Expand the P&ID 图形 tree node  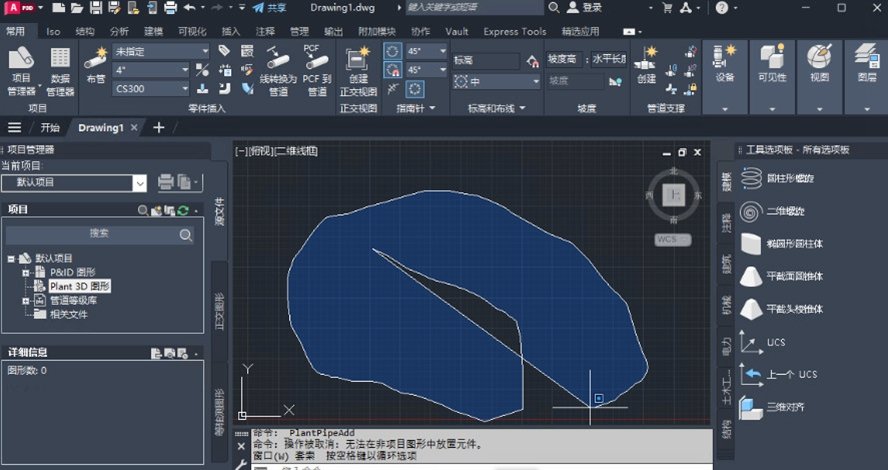[x=26, y=272]
